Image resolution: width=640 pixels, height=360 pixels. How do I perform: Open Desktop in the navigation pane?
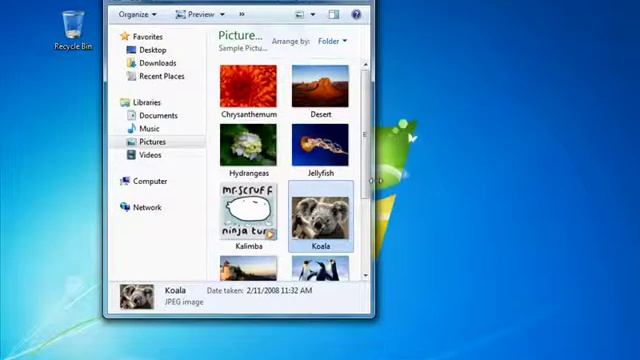point(153,50)
